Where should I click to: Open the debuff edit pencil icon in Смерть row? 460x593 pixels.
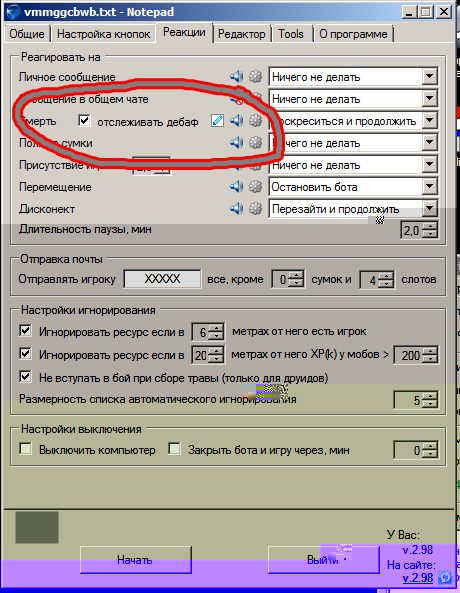(217, 121)
